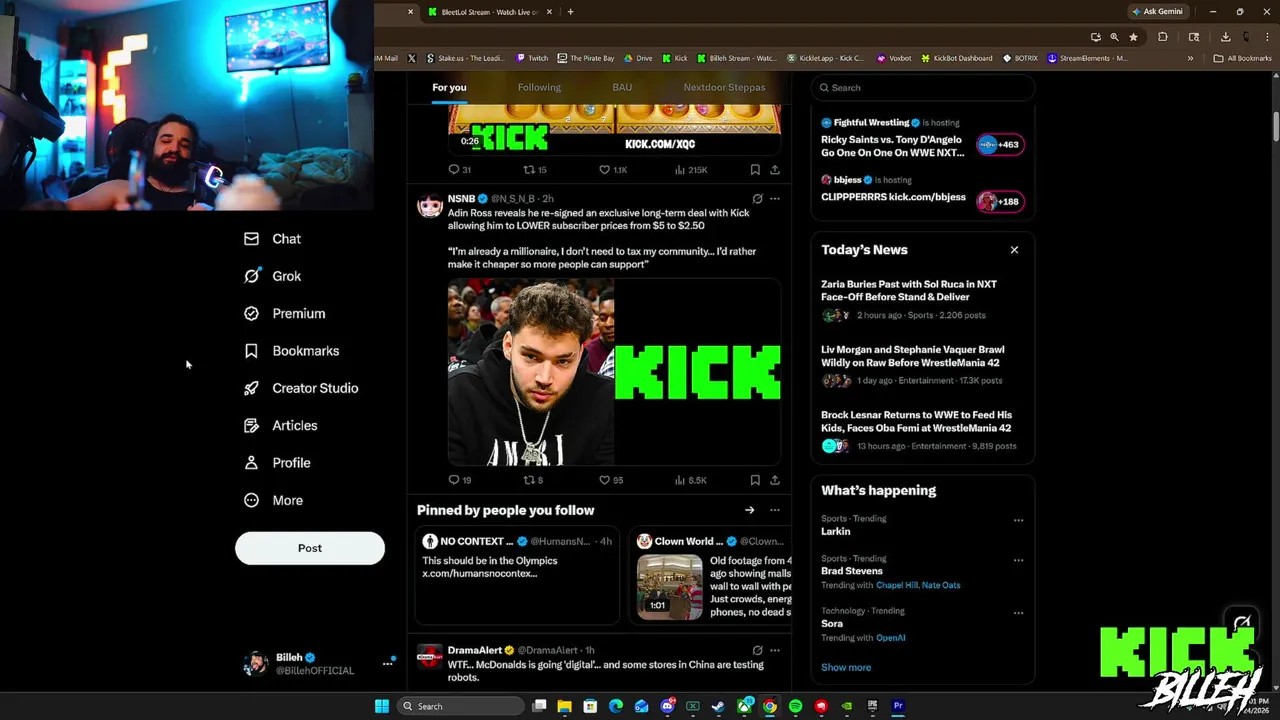
Task: Switch to the BAU tab
Action: coord(622,87)
